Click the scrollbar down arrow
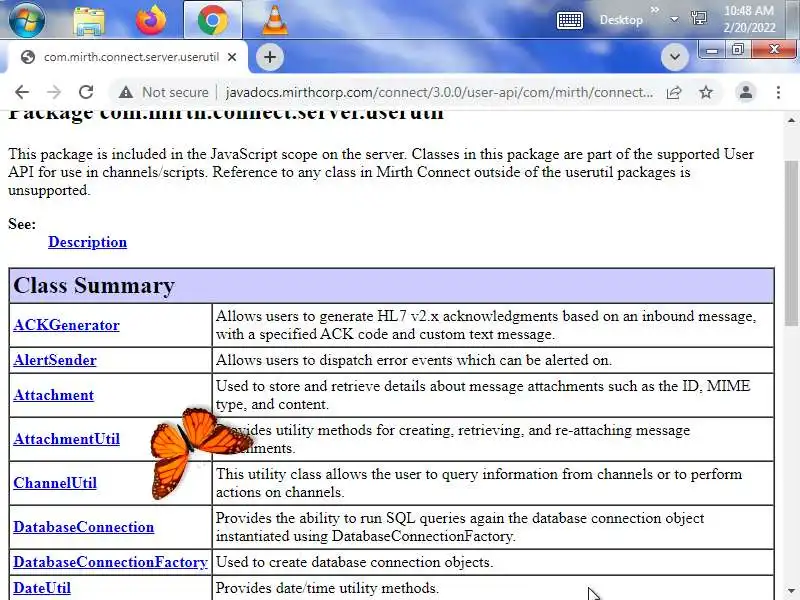This screenshot has width=800, height=600. (791, 590)
